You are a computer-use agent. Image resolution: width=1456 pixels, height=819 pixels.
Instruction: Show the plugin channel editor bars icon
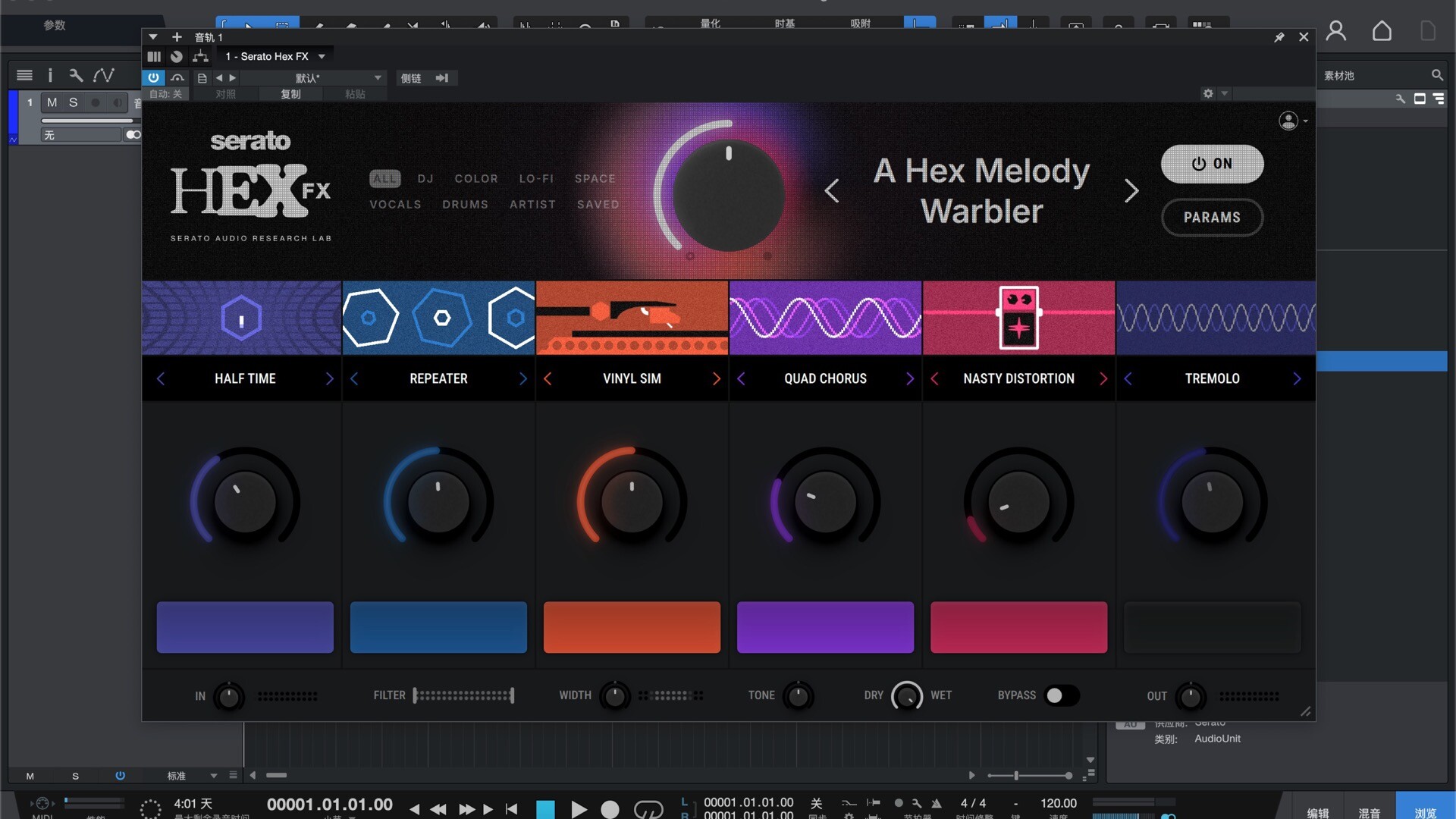click(154, 56)
